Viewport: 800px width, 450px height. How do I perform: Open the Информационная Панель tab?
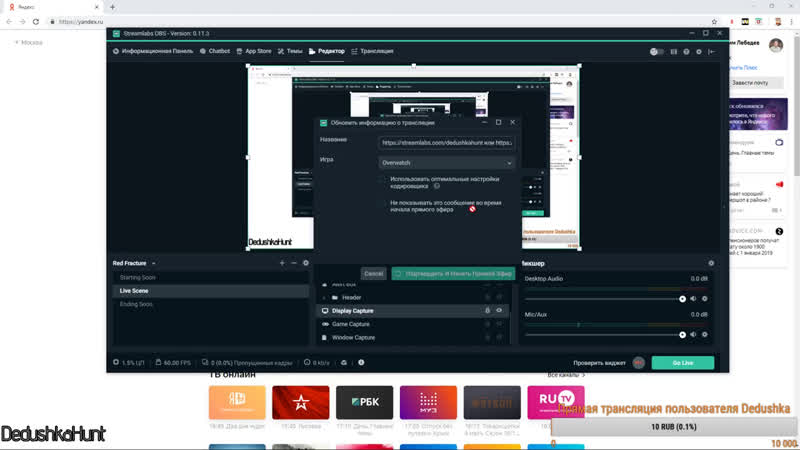[x=153, y=52]
